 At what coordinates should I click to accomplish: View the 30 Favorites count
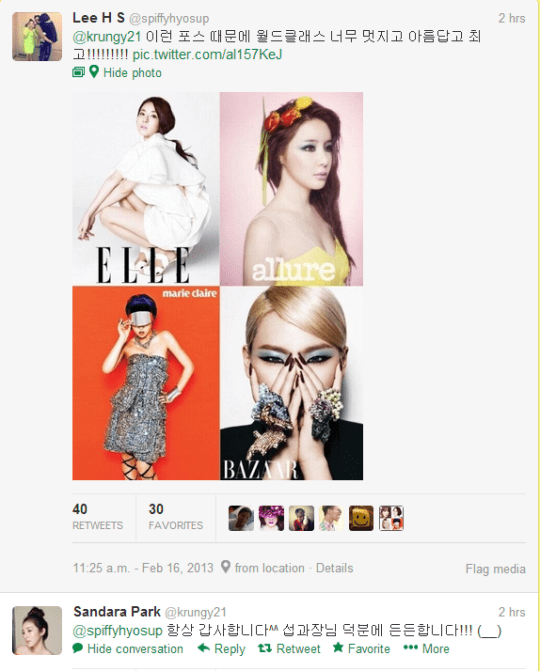[176, 517]
